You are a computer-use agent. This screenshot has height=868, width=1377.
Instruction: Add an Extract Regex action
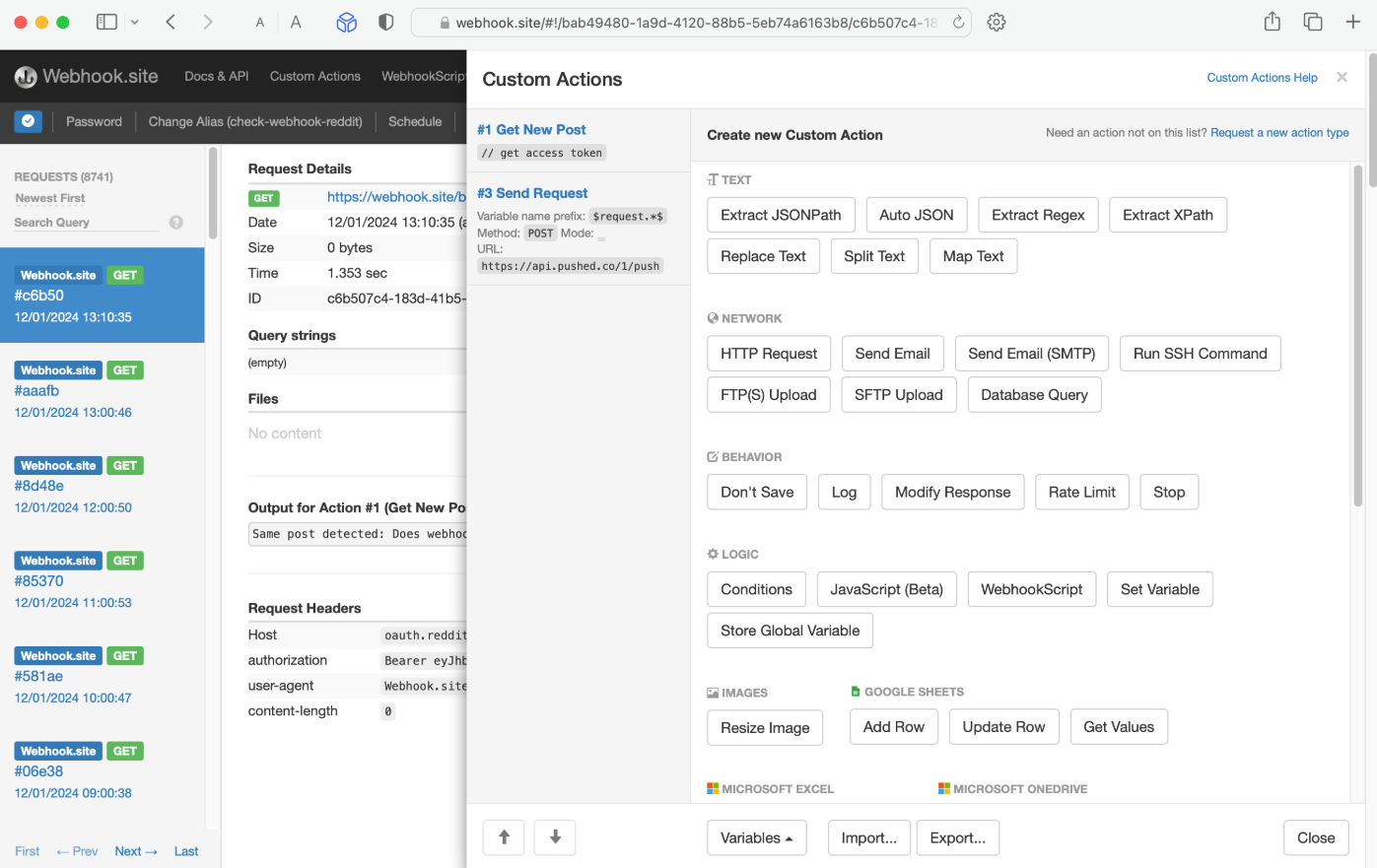pos(1038,215)
